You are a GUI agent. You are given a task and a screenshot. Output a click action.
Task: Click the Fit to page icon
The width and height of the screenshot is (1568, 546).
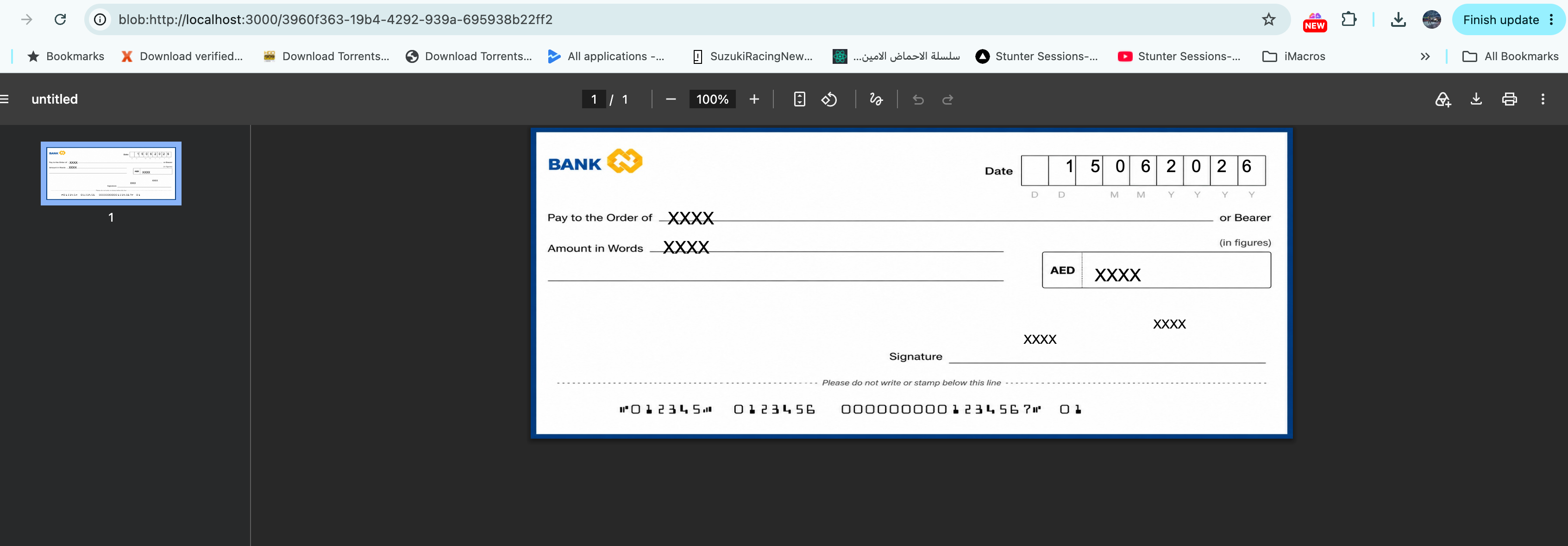800,99
